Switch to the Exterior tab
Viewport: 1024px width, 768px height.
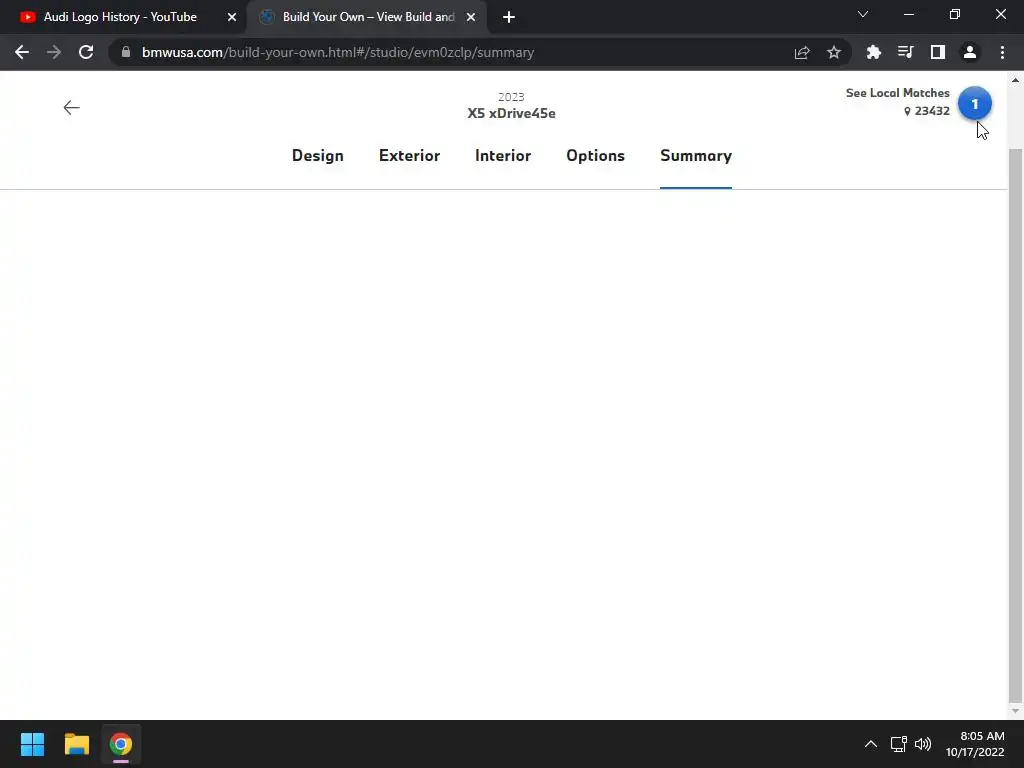pos(409,155)
